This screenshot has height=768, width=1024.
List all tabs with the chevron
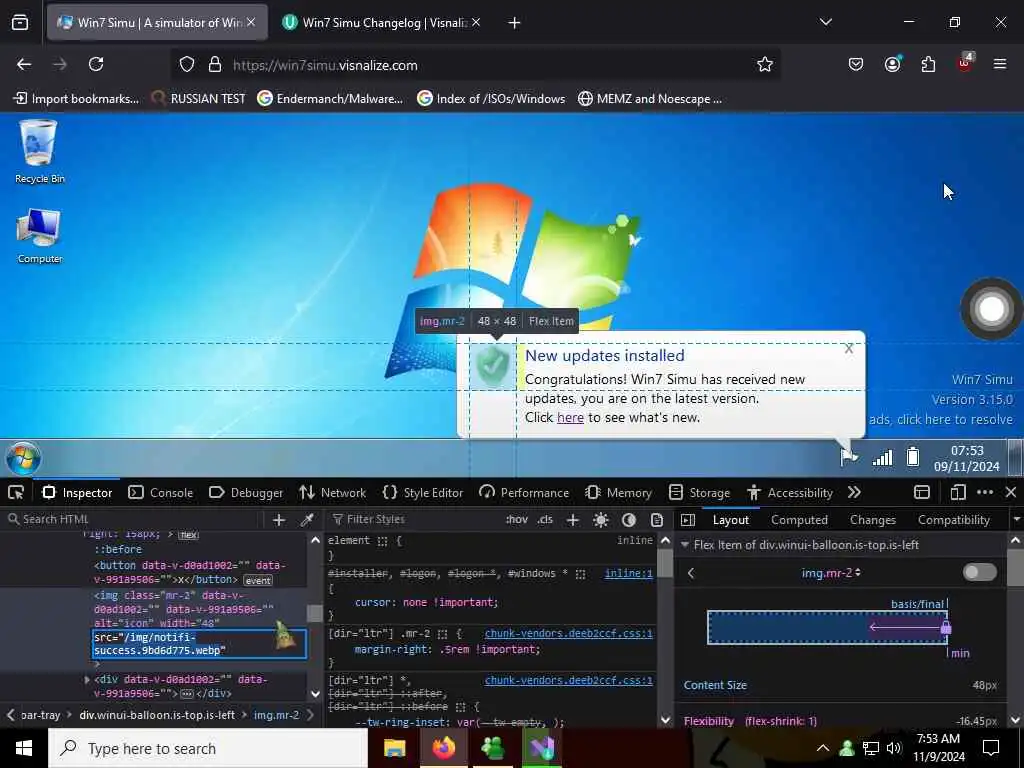(825, 22)
